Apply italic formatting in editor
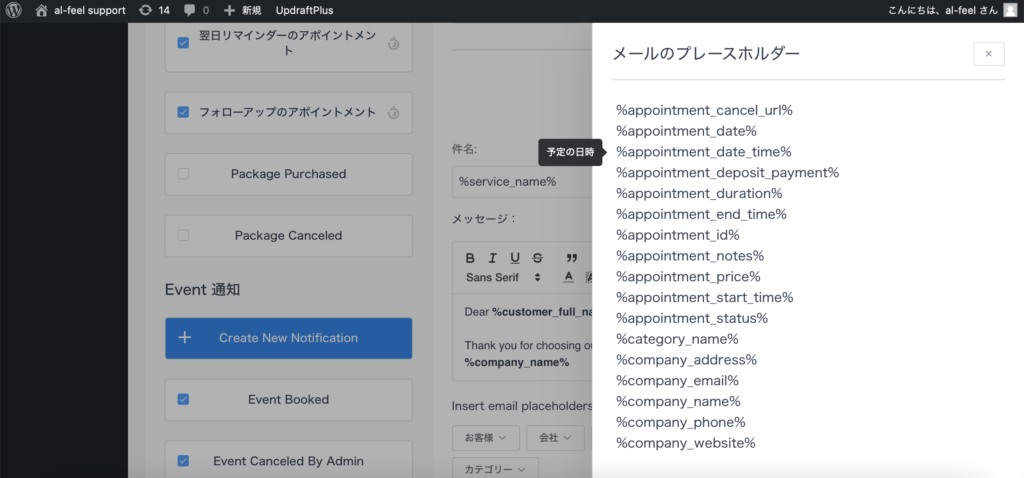Viewport: 1024px width, 478px height. [493, 258]
